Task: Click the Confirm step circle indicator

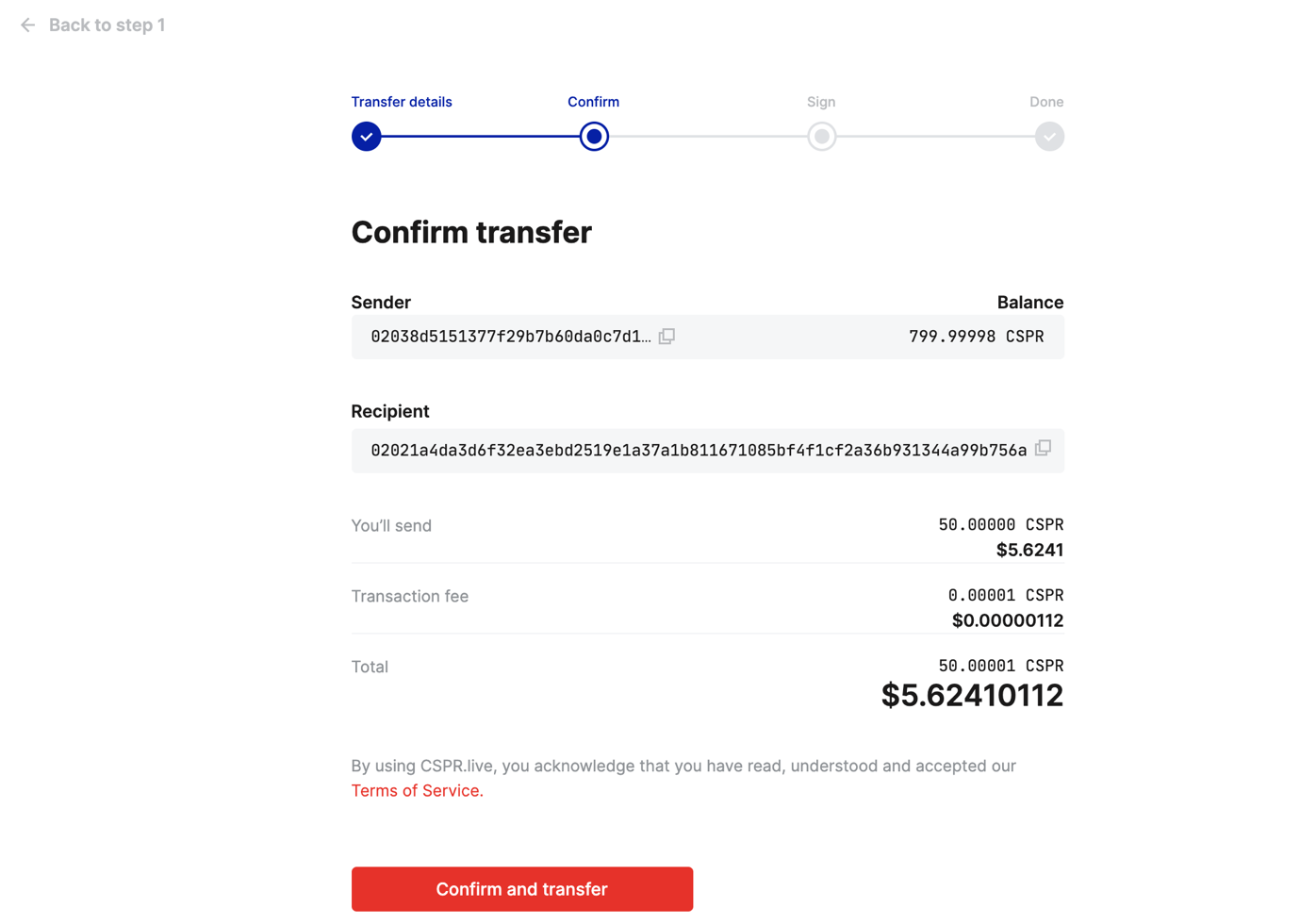Action: [x=594, y=137]
